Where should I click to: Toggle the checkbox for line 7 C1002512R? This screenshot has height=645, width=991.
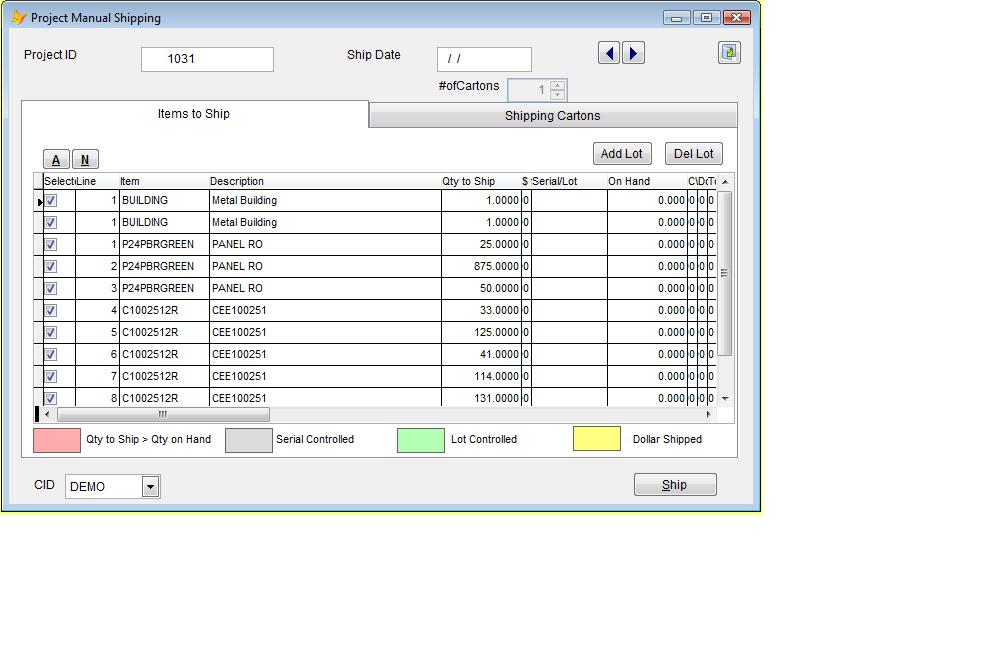[51, 376]
